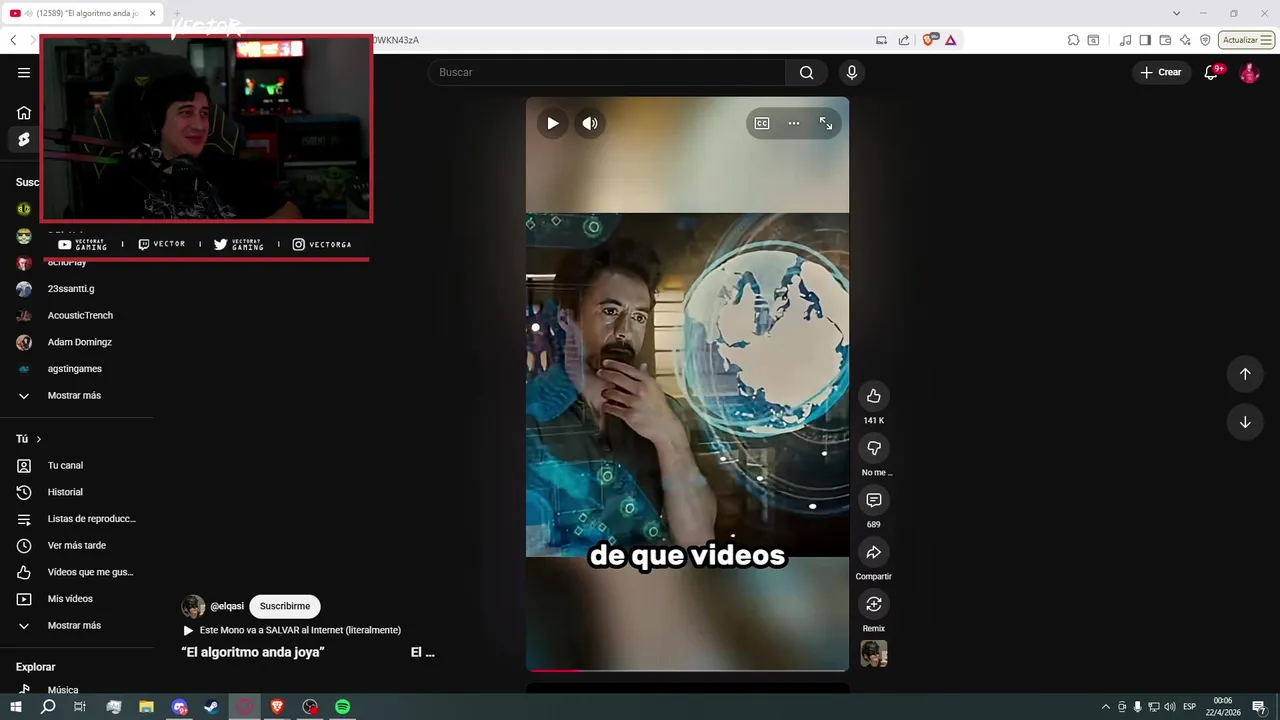The height and width of the screenshot is (720, 1280).
Task: Open the @elqasi channel link
Action: (227, 606)
